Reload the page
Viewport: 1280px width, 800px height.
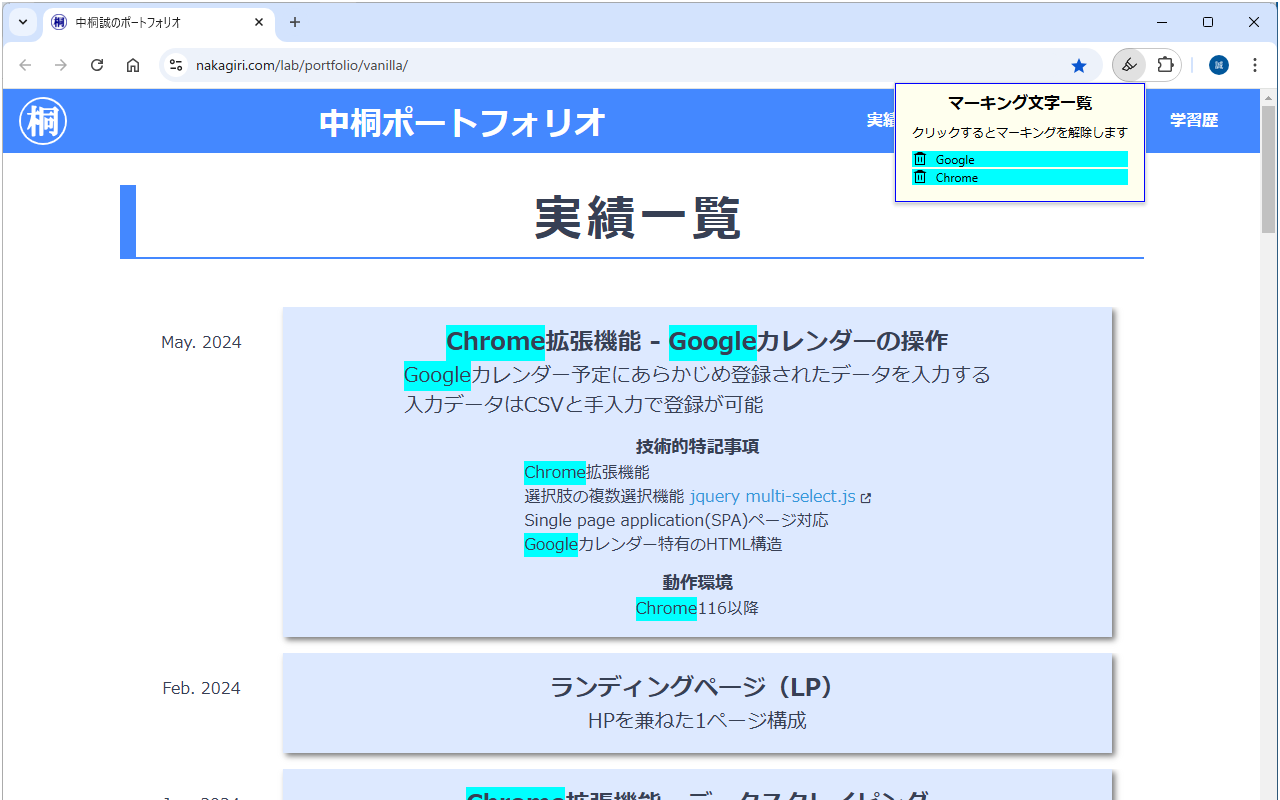click(97, 65)
